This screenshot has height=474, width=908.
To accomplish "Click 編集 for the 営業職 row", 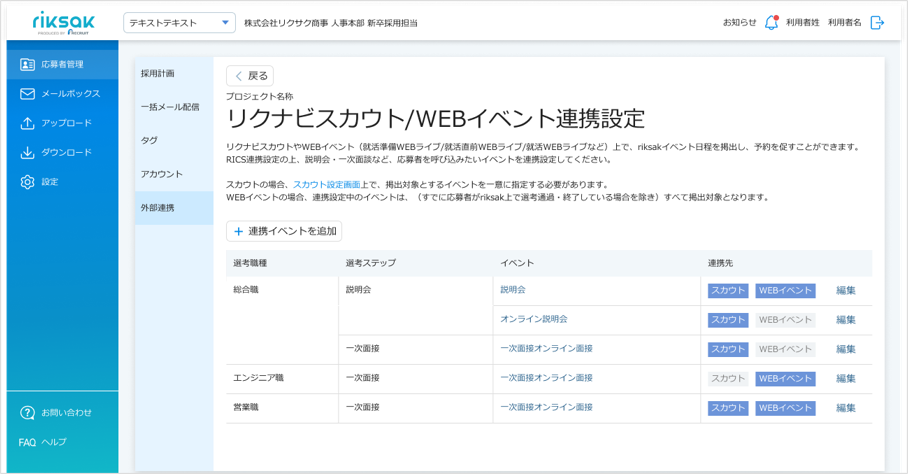I will pos(845,408).
